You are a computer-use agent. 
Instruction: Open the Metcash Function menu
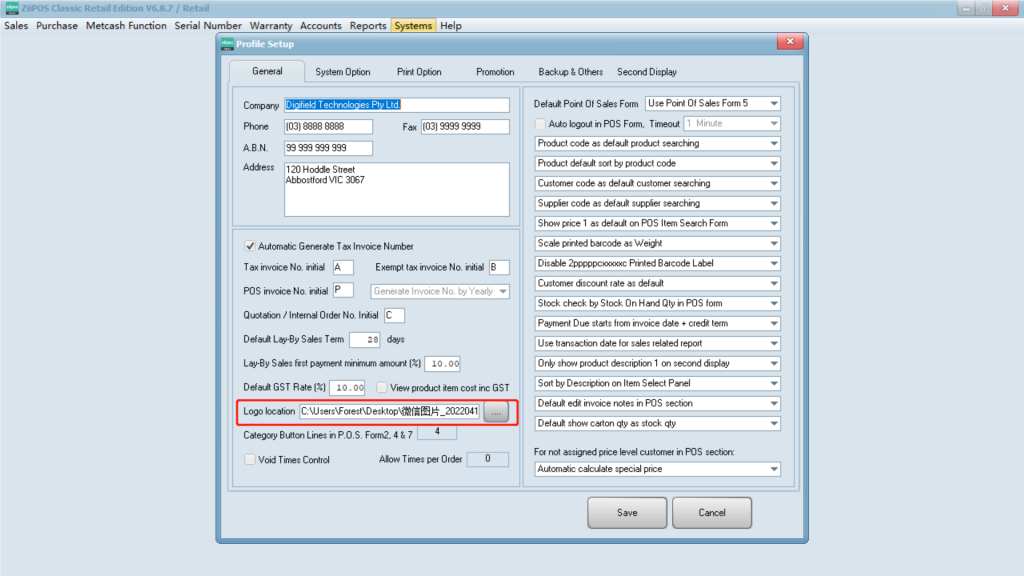click(x=126, y=25)
